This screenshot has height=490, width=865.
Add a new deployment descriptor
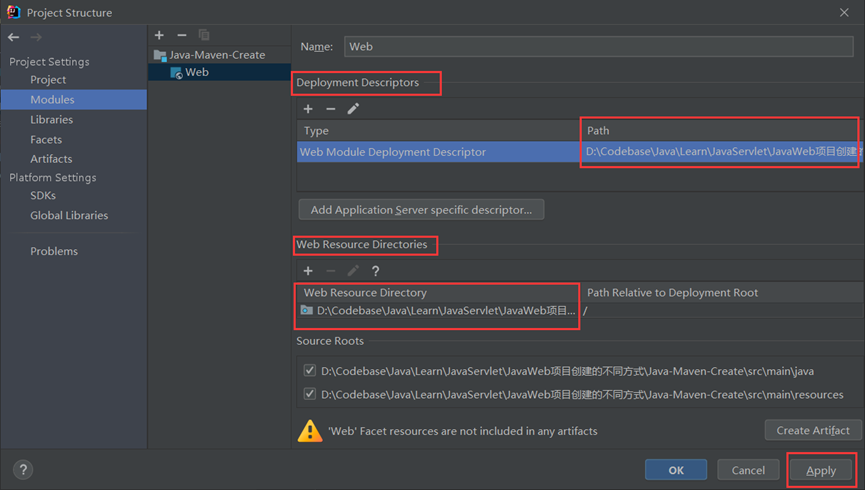point(308,108)
